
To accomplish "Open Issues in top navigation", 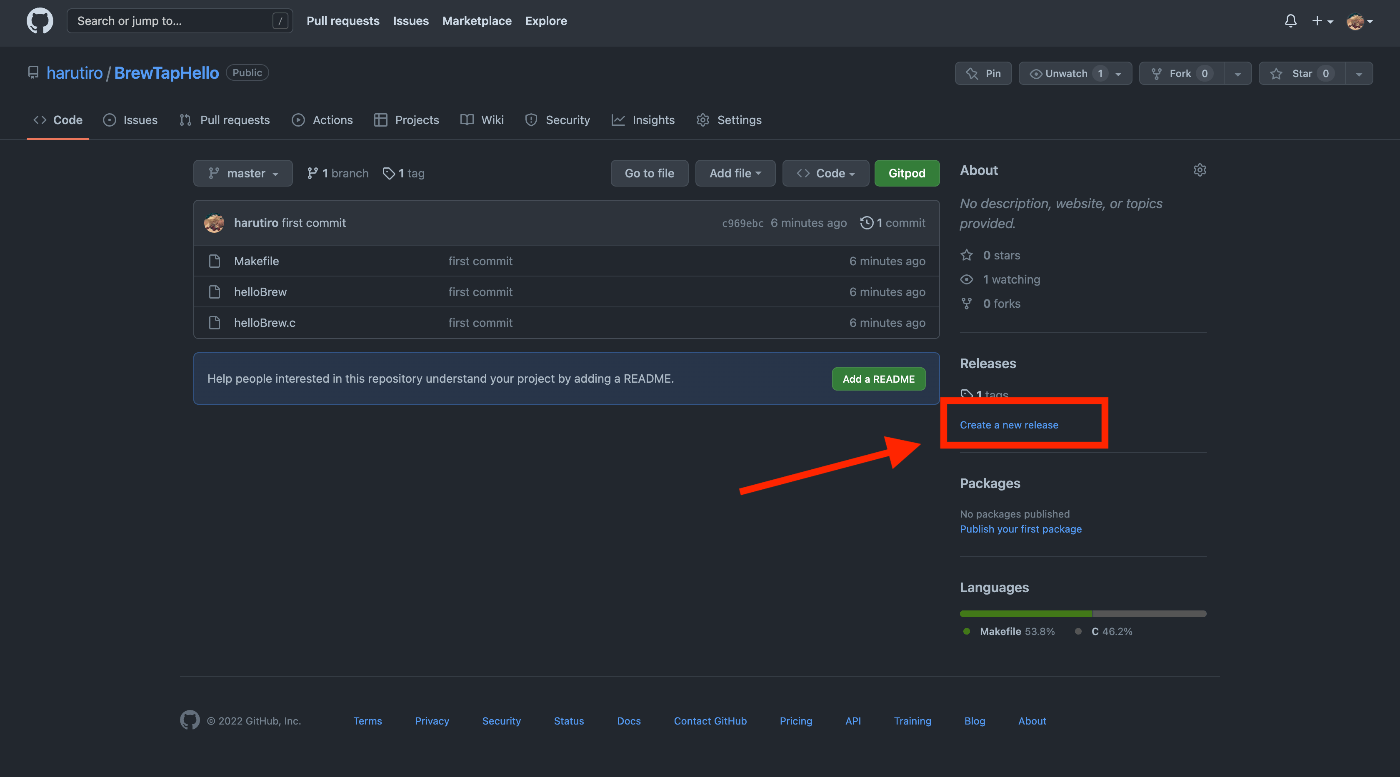I will click(x=411, y=21).
